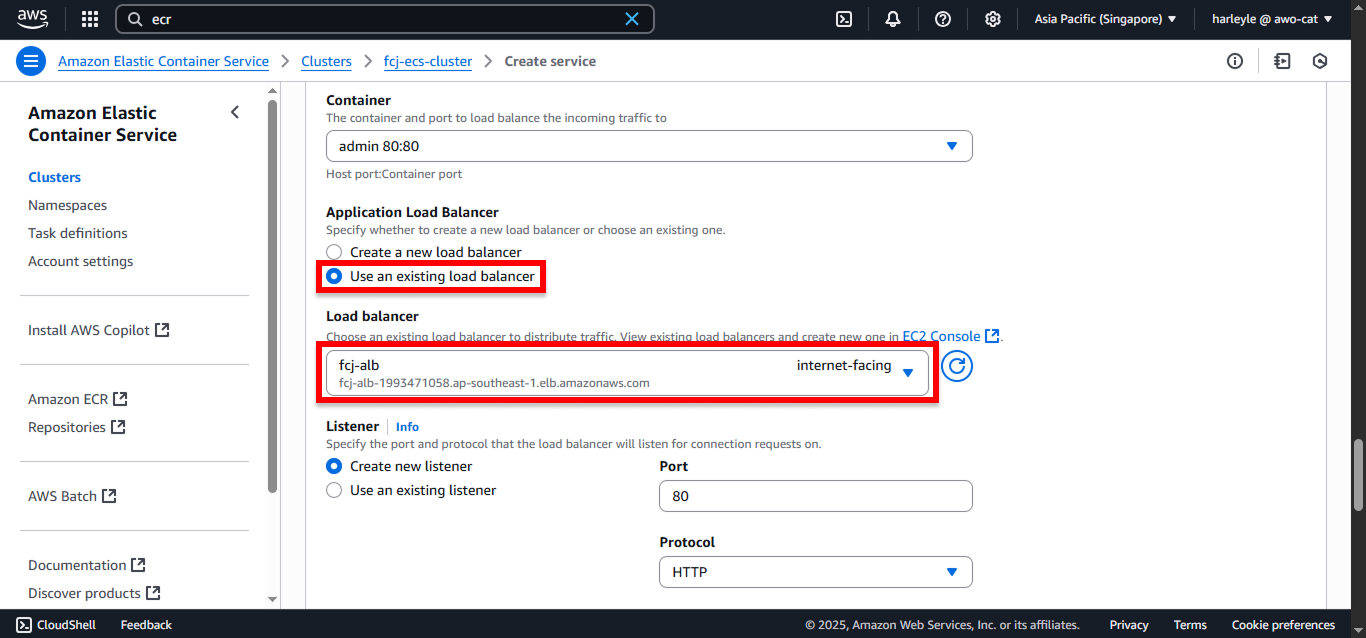1366x638 pixels.
Task: Open the info panel icon
Action: 1235,61
